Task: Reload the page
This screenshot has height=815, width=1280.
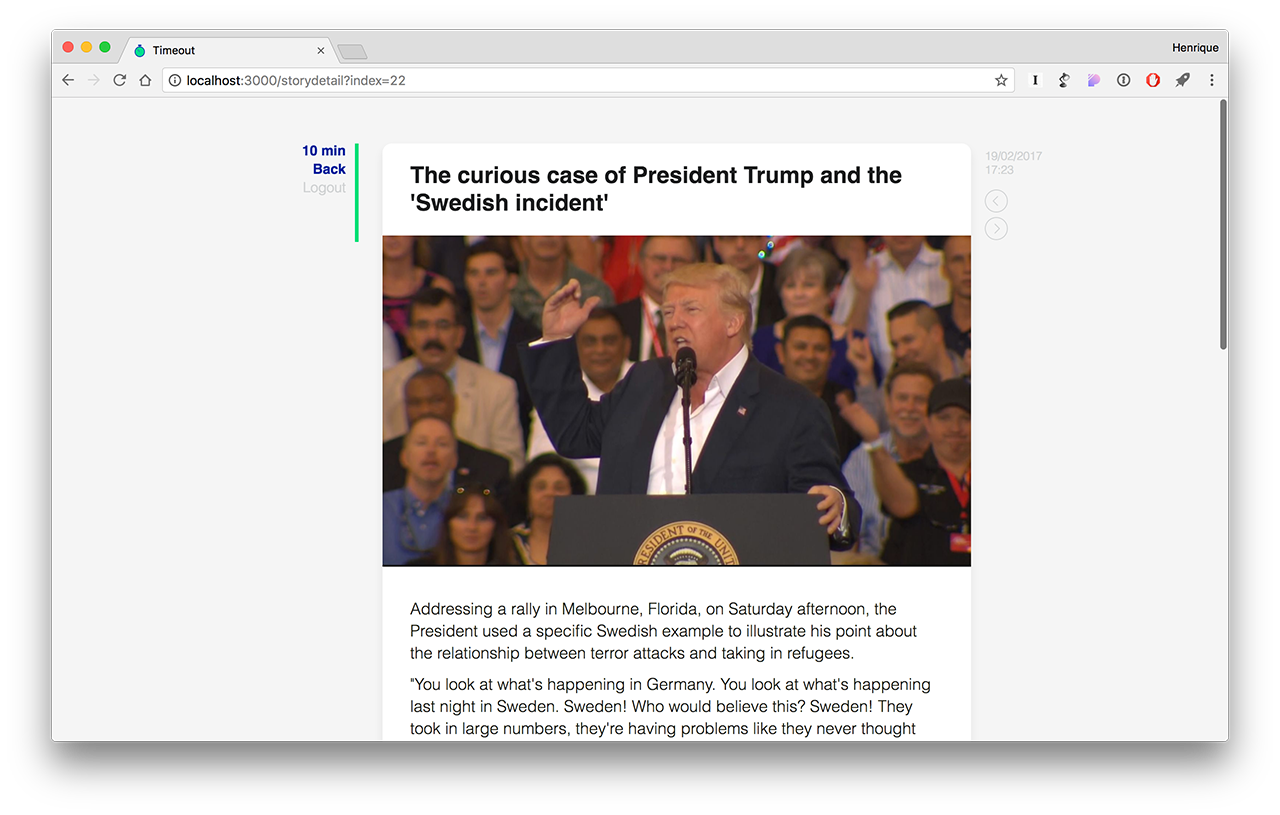Action: pyautogui.click(x=119, y=80)
